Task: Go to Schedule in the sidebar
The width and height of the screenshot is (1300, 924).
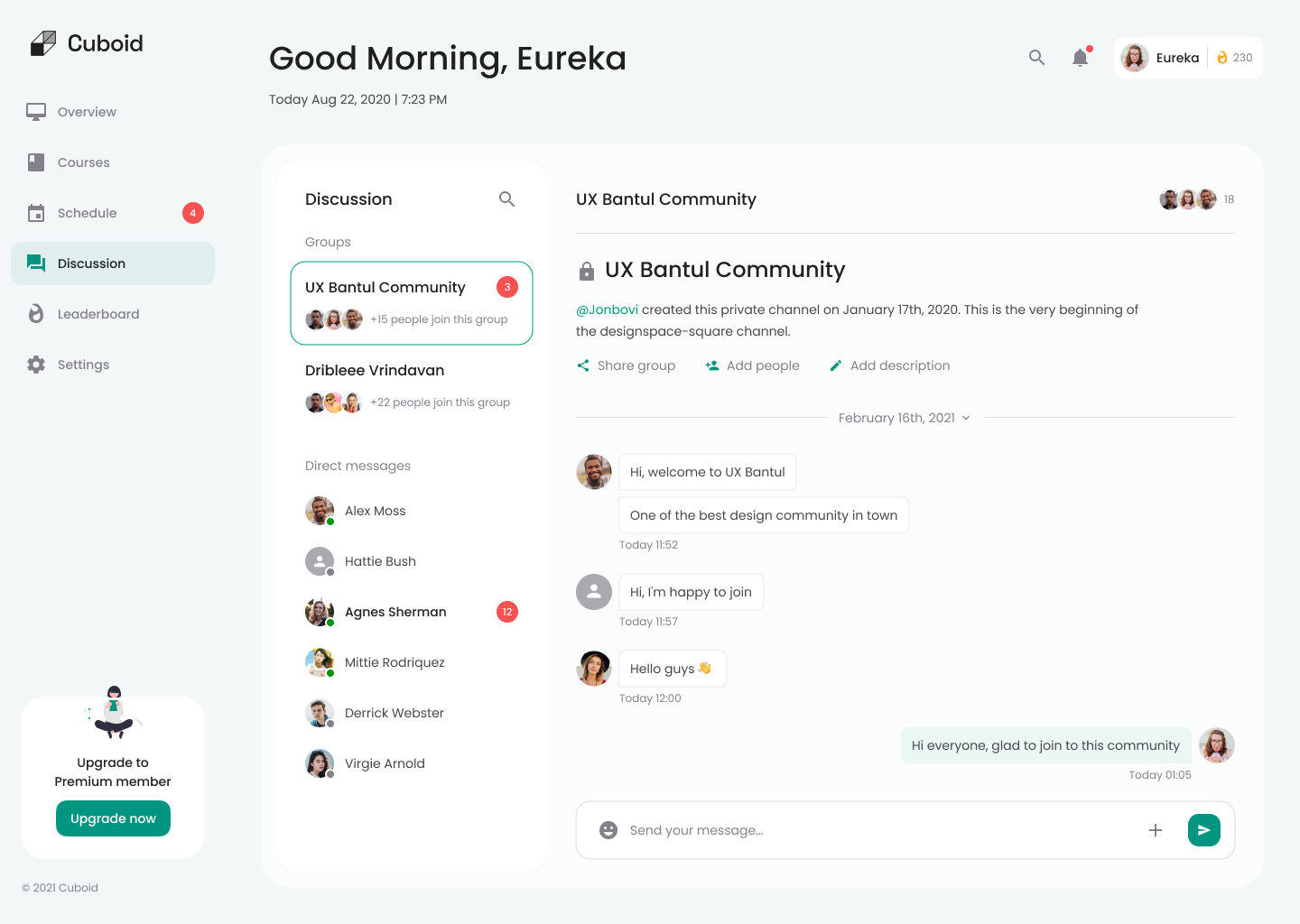Action: [87, 213]
